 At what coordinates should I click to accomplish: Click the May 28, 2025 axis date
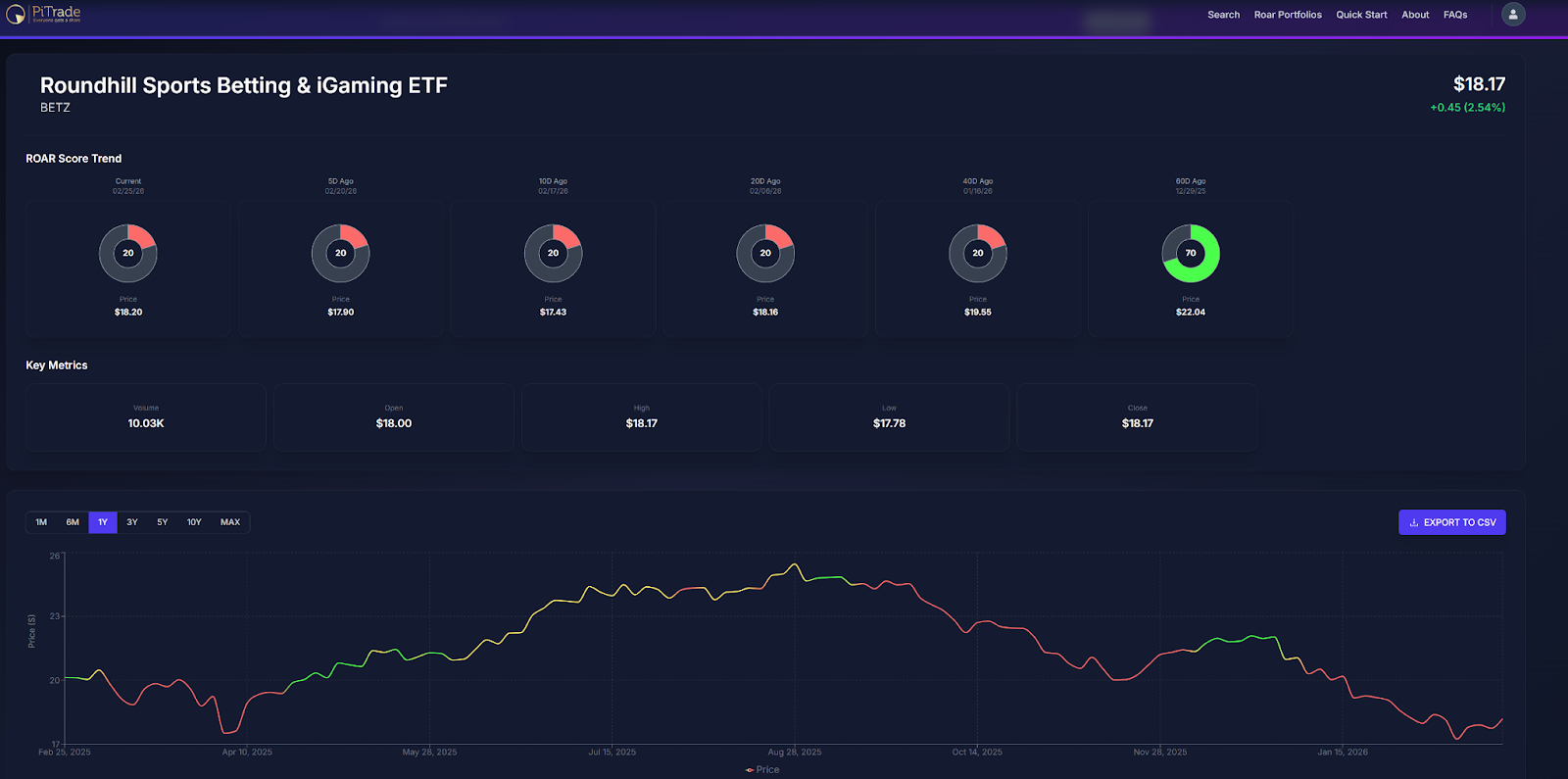point(429,753)
